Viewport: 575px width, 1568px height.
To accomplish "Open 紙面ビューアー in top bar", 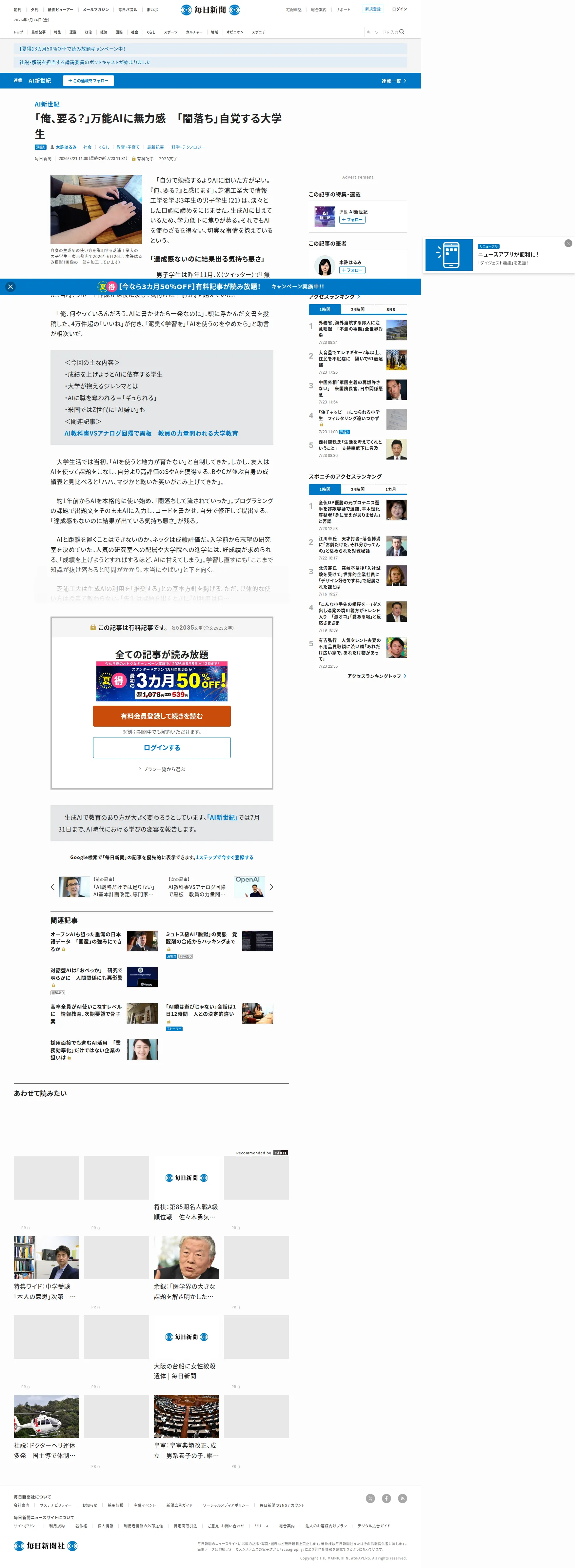I will [60, 10].
